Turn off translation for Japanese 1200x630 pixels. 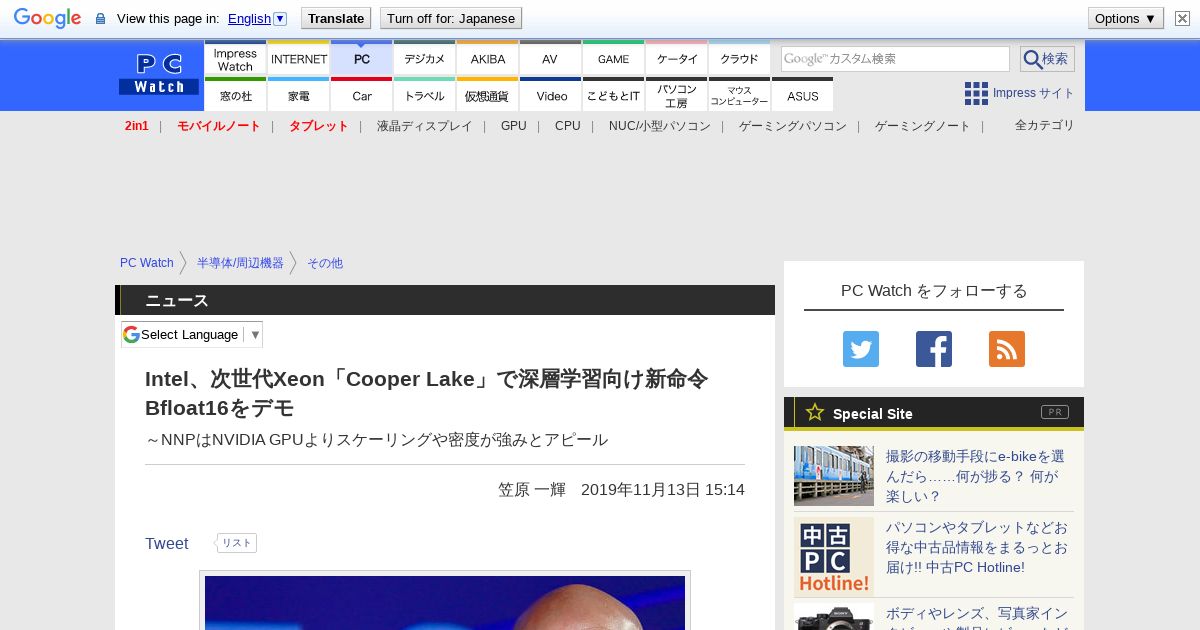click(451, 18)
